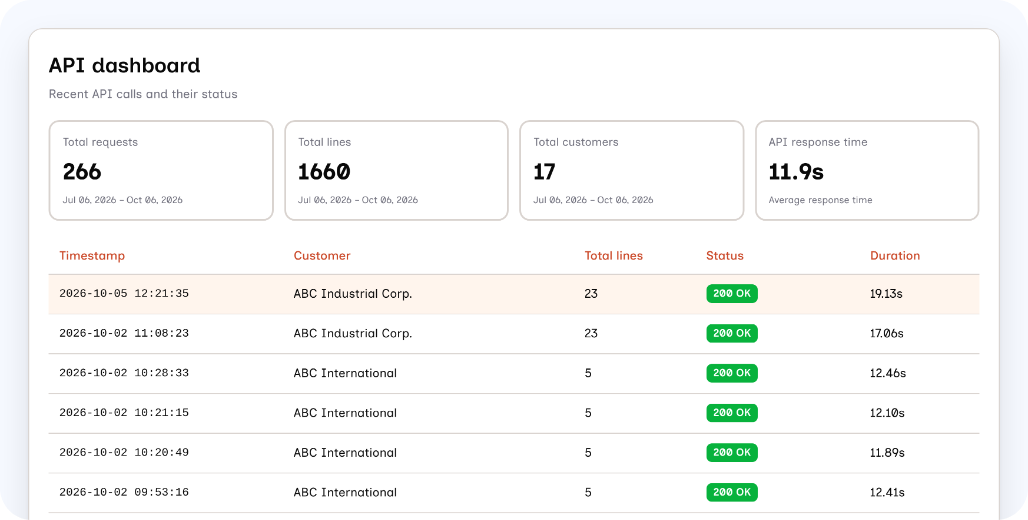This screenshot has height=520, width=1028.
Task: Click ABC International in the 10:21:15 row
Action: (x=346, y=413)
